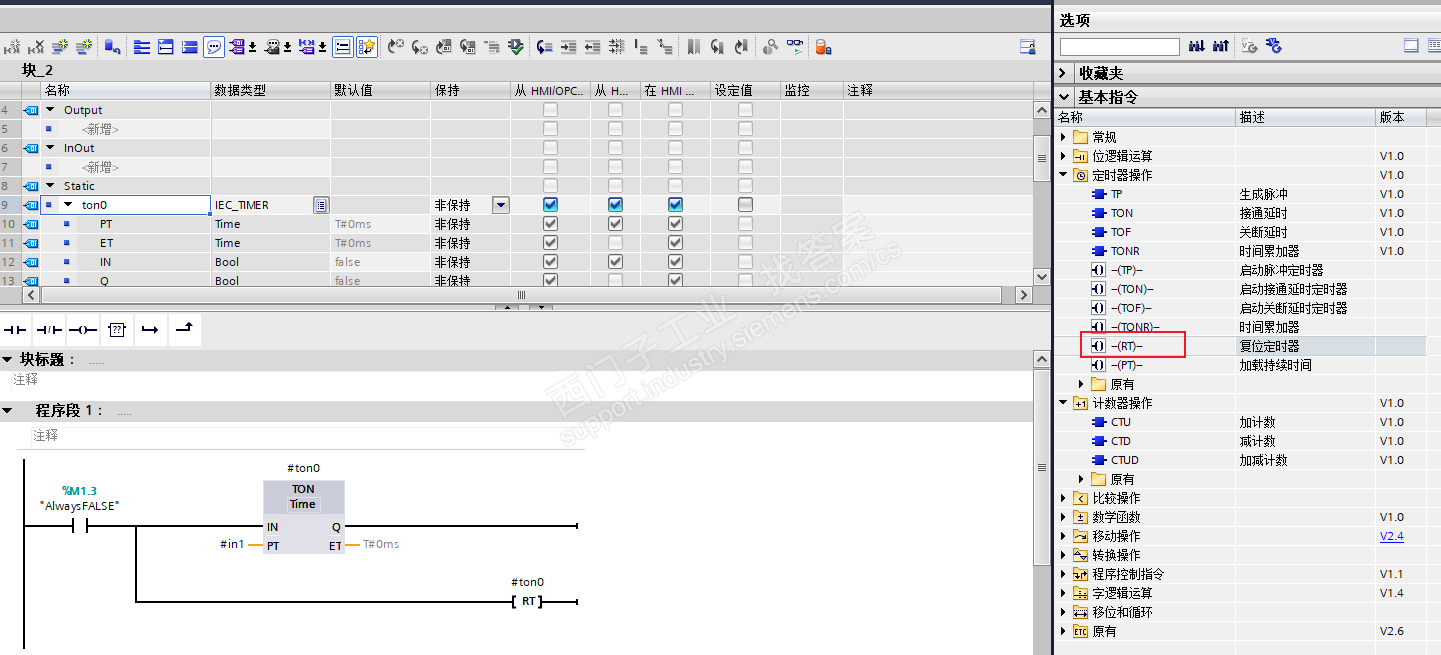Viewport: 1441px width, 655px height.
Task: Click the #in1 PT input operand
Action: click(x=232, y=544)
